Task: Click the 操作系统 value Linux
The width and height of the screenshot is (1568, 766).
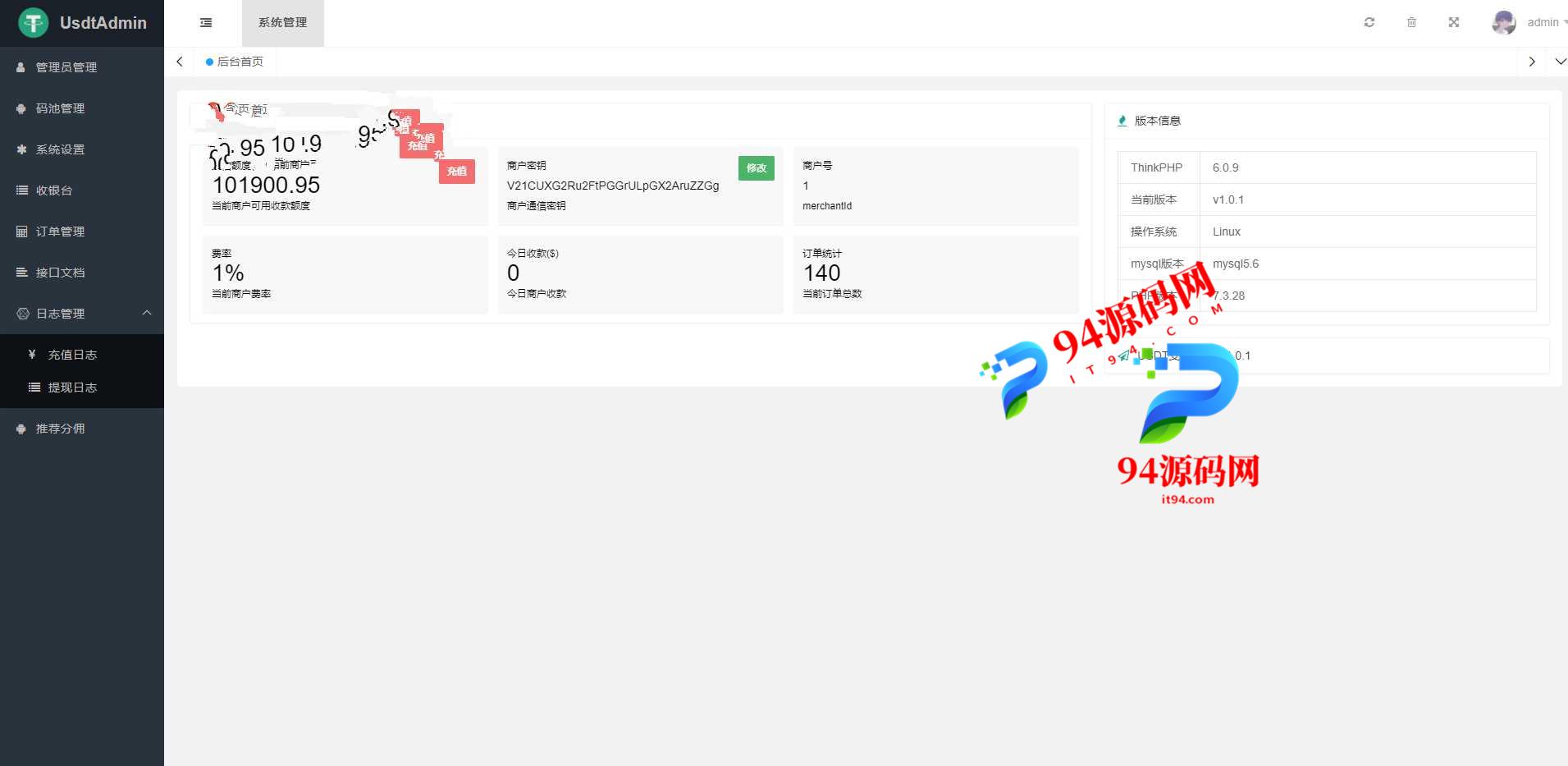Action: [1227, 232]
